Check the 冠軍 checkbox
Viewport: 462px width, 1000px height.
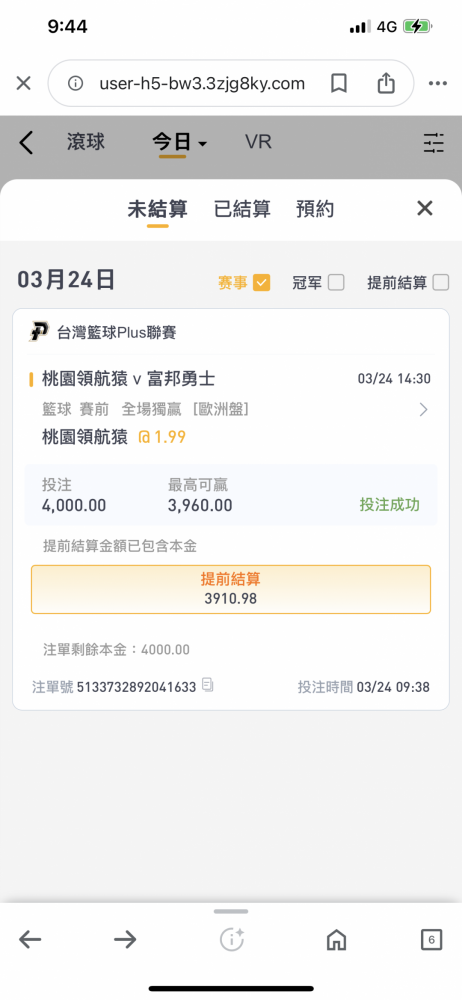tap(336, 283)
